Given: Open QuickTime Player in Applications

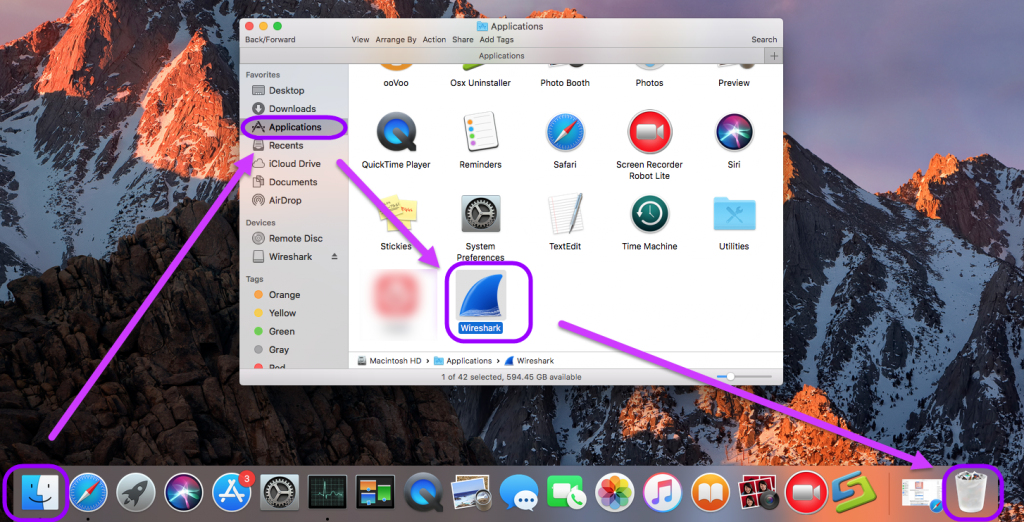Looking at the screenshot, I should tap(396, 132).
